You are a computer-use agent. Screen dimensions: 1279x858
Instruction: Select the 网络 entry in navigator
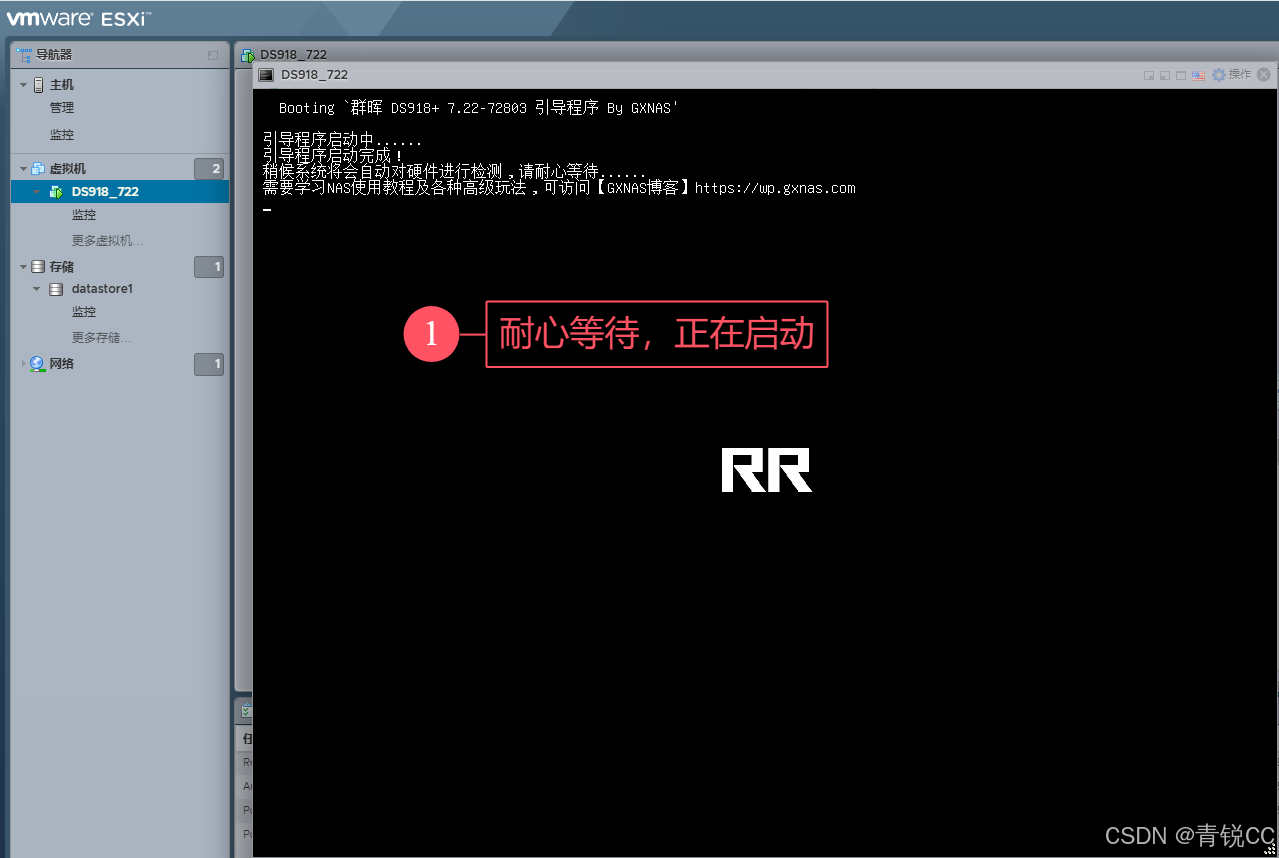click(x=62, y=364)
